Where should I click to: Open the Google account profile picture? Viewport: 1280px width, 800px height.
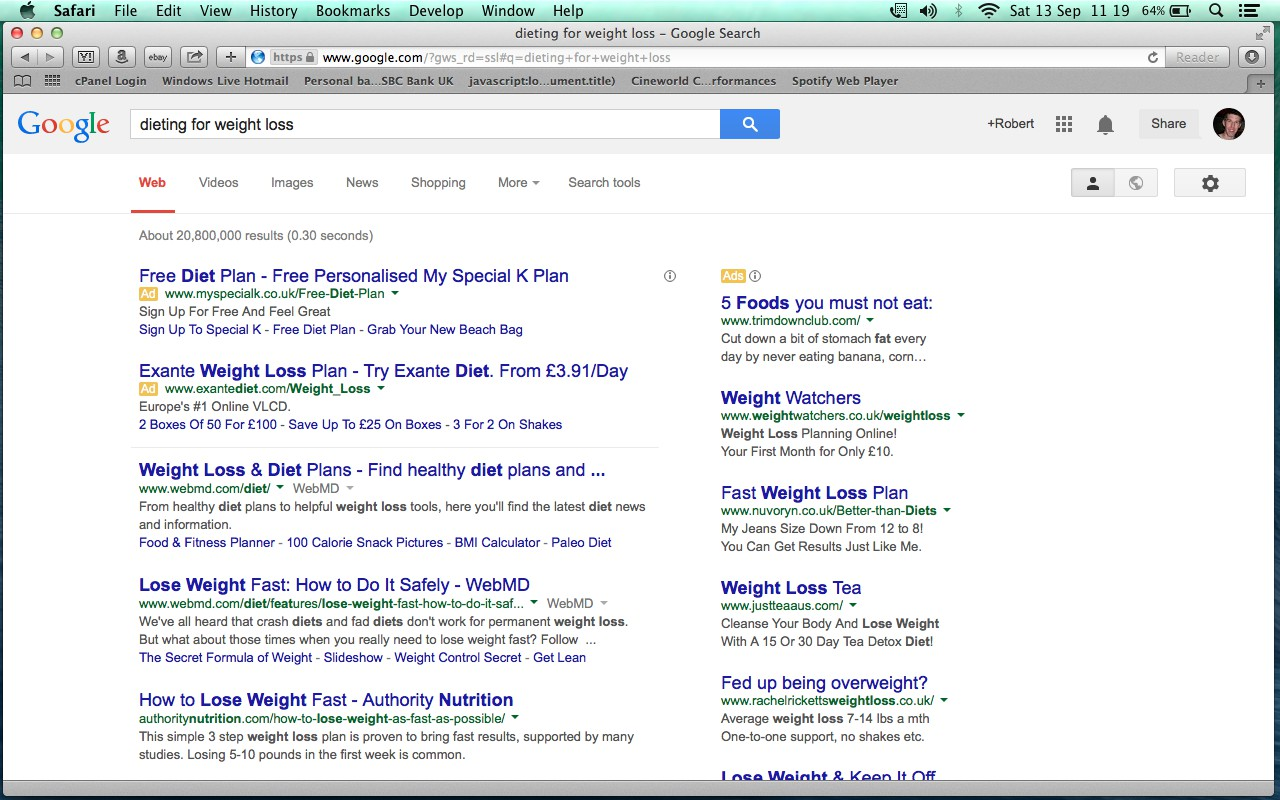click(x=1228, y=124)
